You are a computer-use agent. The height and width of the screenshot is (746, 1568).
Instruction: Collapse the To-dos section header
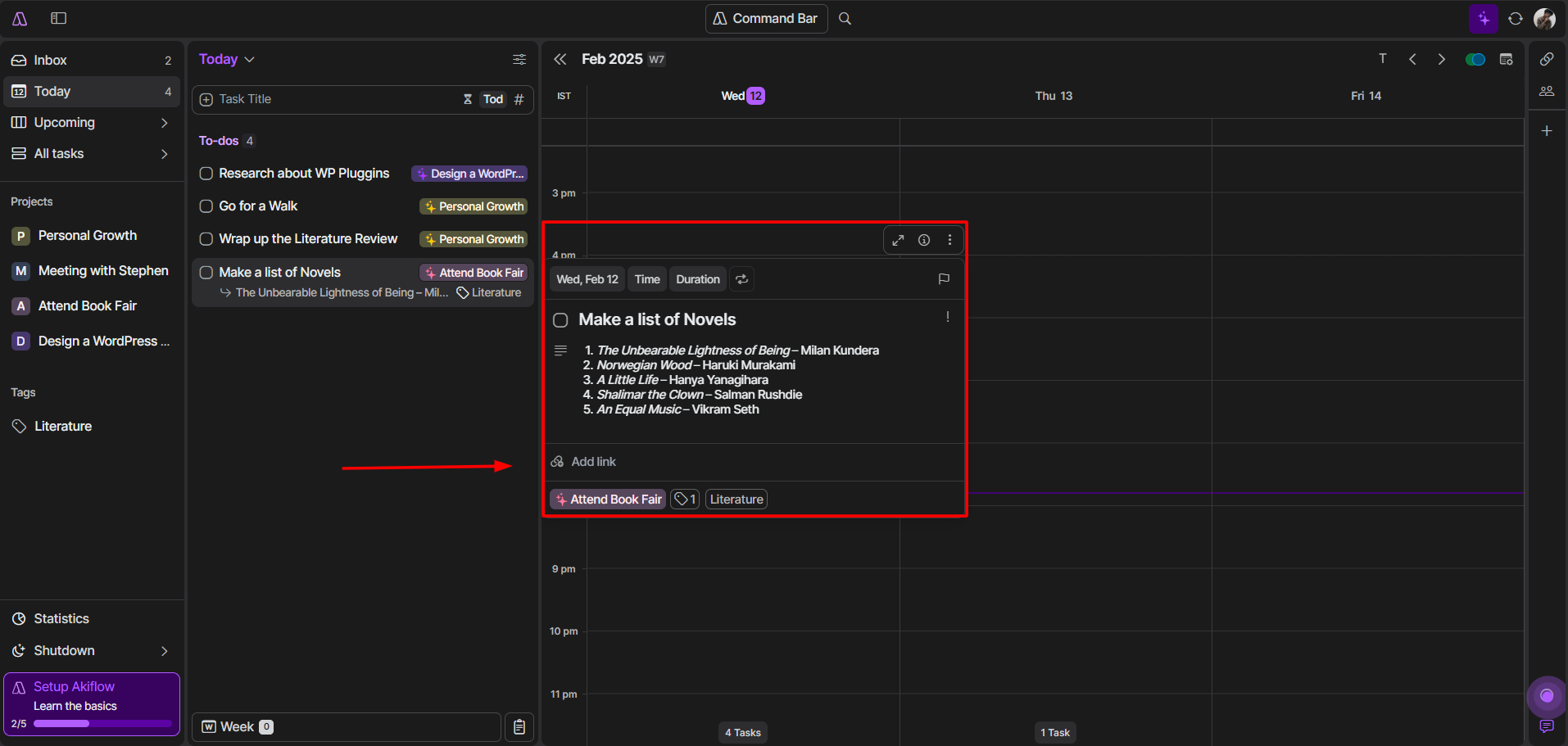point(227,141)
